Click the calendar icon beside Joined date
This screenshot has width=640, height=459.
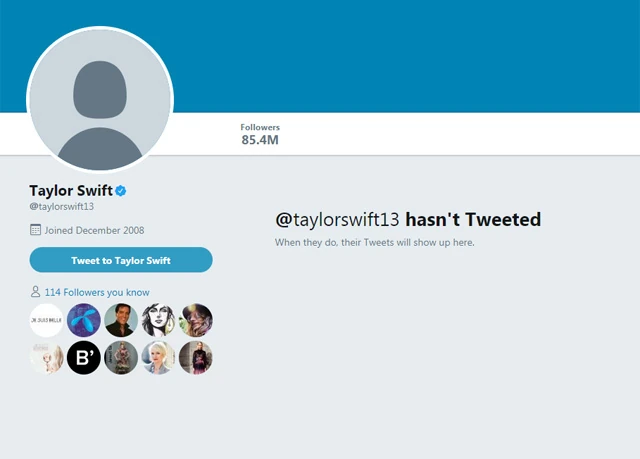pyautogui.click(x=36, y=230)
